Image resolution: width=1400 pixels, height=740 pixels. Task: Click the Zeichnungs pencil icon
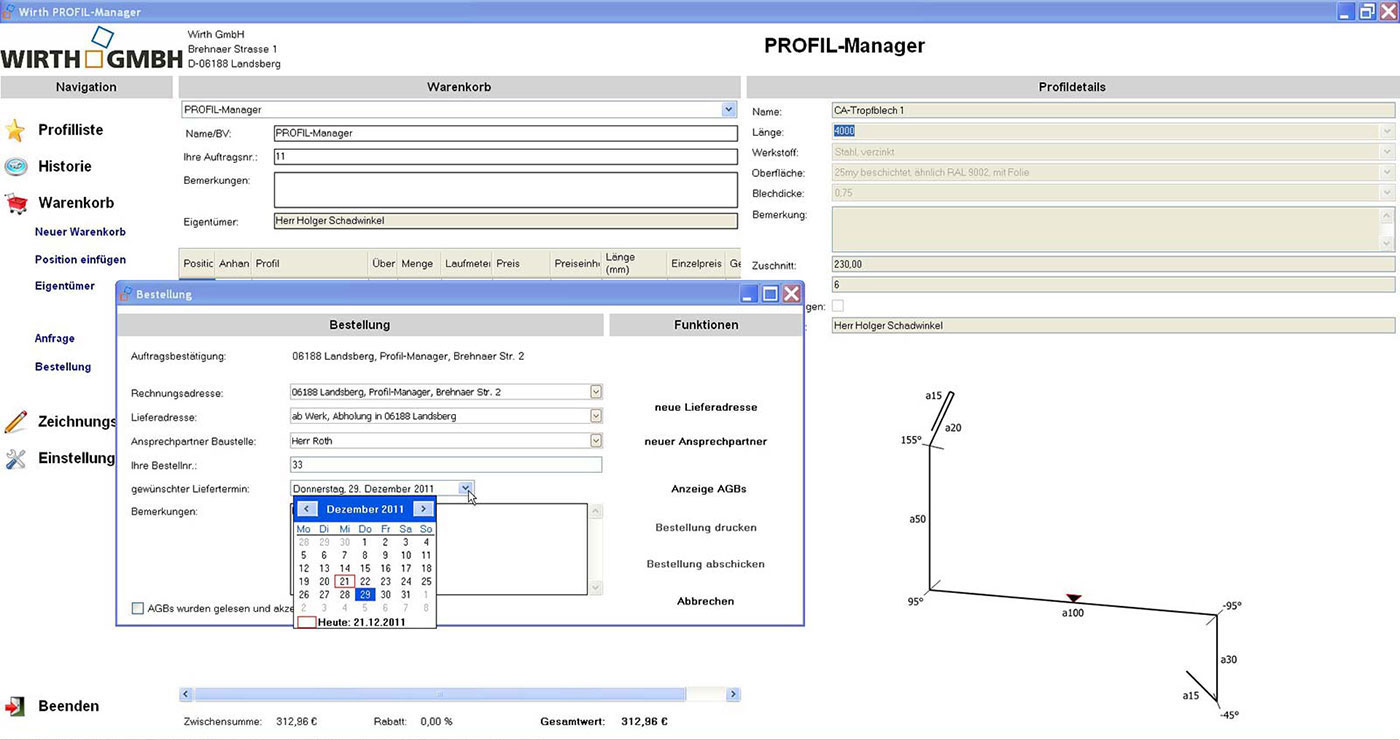[x=15, y=422]
